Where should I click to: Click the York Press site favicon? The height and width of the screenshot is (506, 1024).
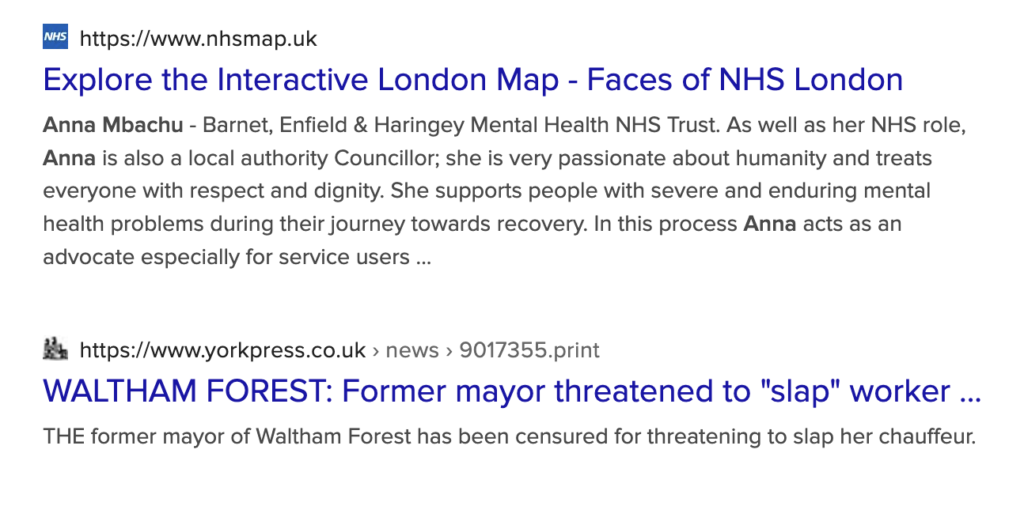(56, 349)
